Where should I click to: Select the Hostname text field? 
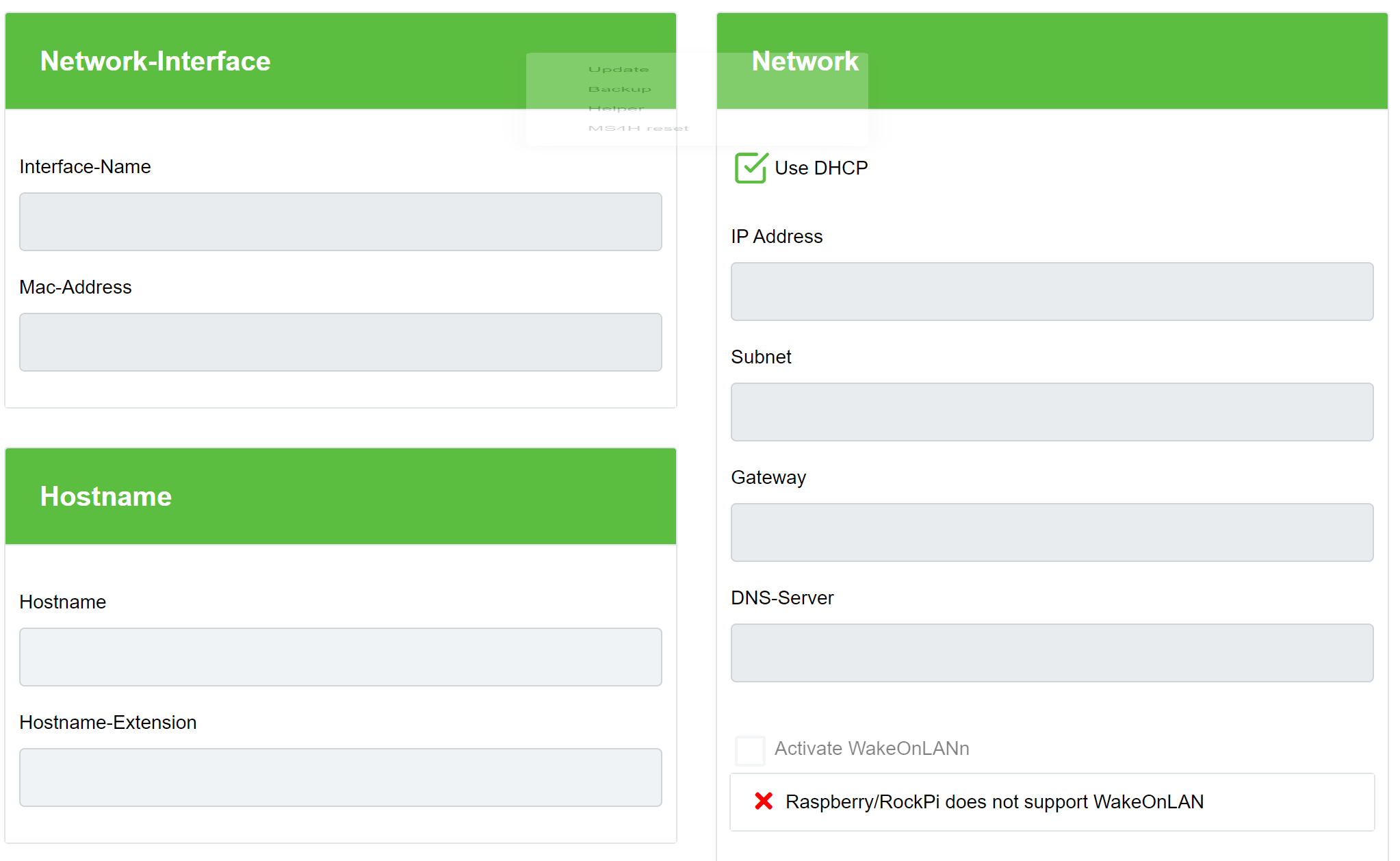click(340, 657)
